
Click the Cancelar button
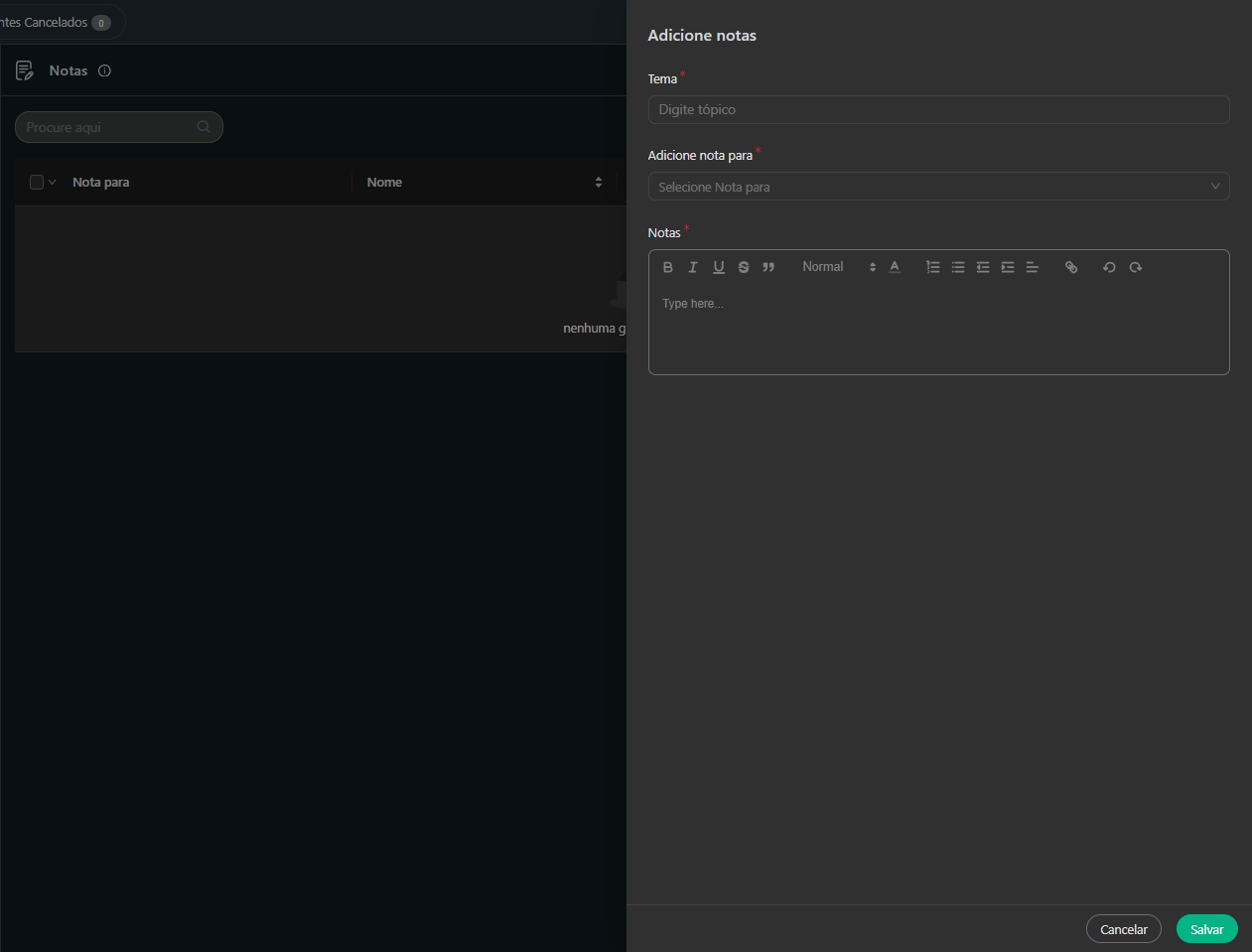(1123, 929)
